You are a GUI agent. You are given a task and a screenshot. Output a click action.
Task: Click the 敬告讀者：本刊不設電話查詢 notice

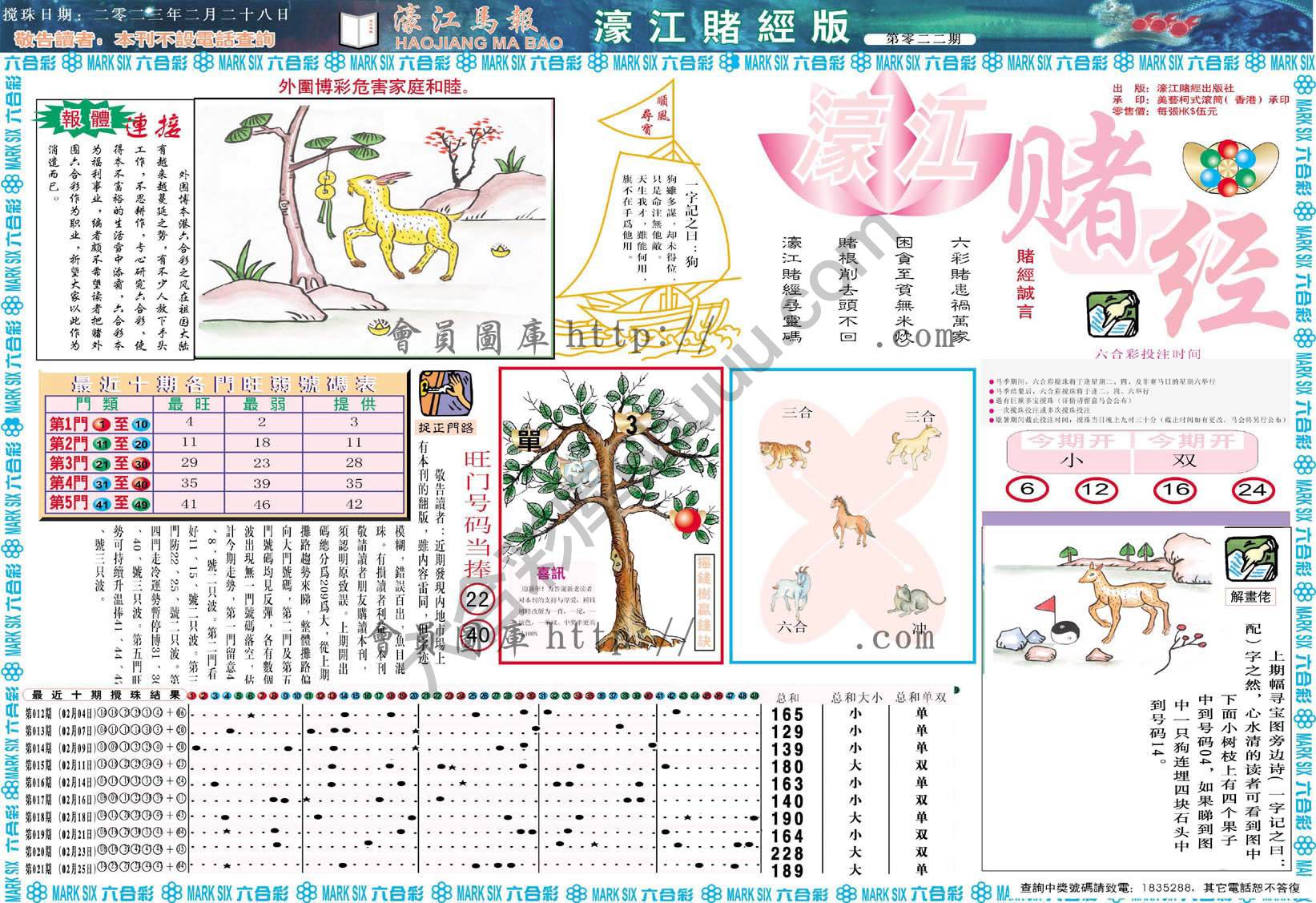click(x=144, y=39)
